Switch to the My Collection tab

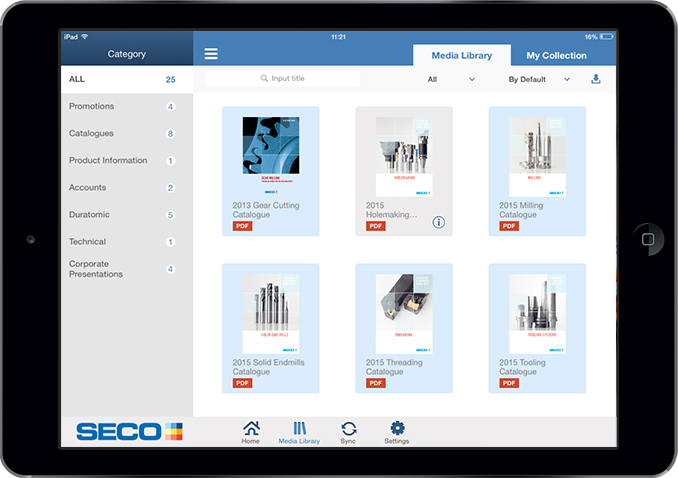click(556, 56)
